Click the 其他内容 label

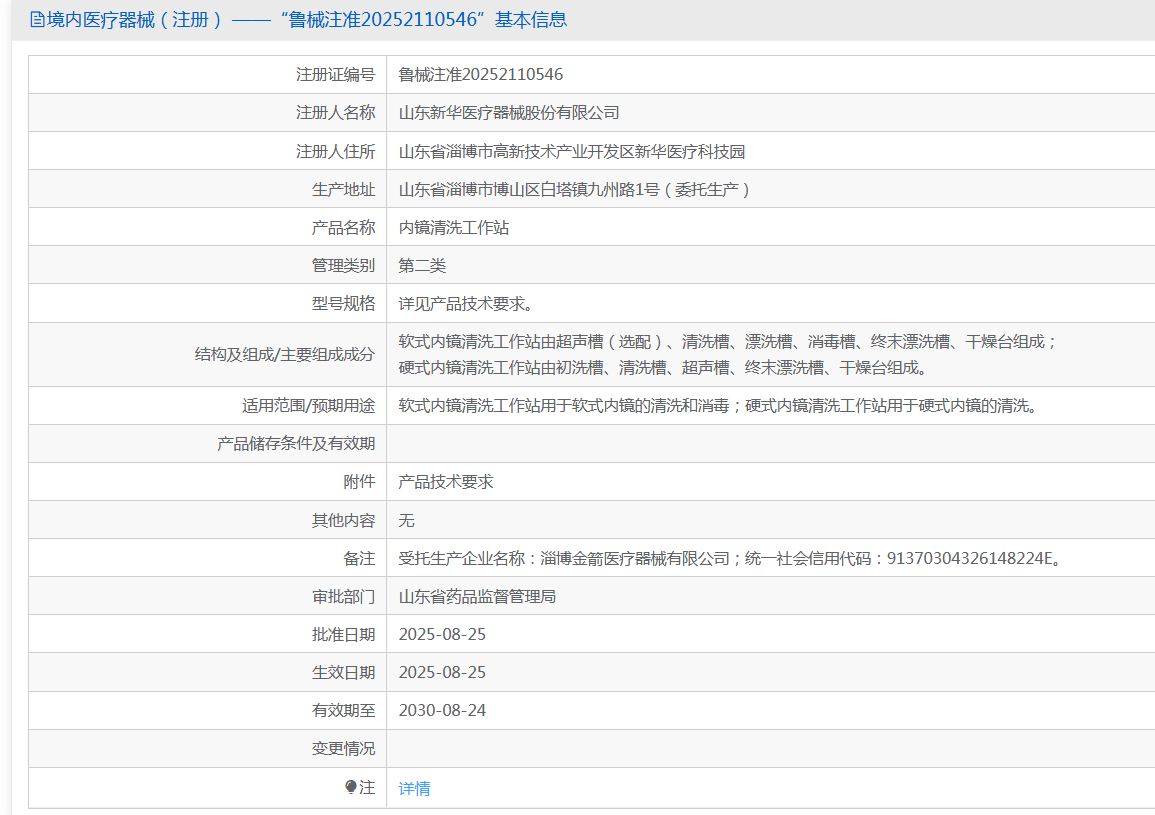click(x=343, y=520)
